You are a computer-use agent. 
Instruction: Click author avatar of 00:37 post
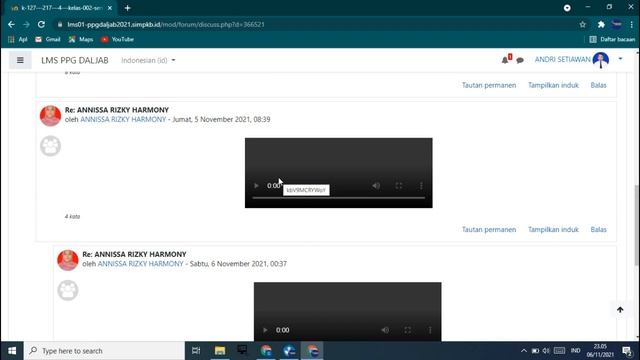tap(68, 260)
